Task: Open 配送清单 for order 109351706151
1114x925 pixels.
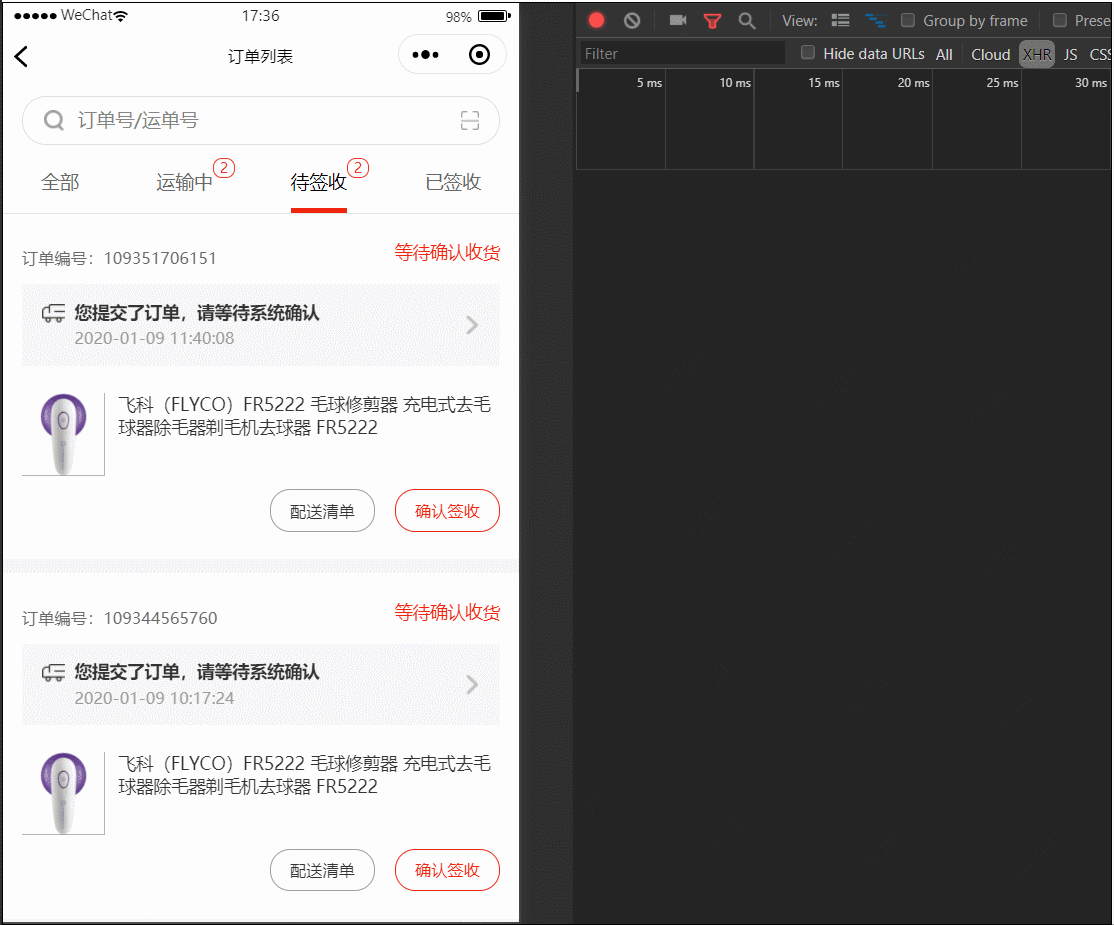Action: pyautogui.click(x=323, y=511)
